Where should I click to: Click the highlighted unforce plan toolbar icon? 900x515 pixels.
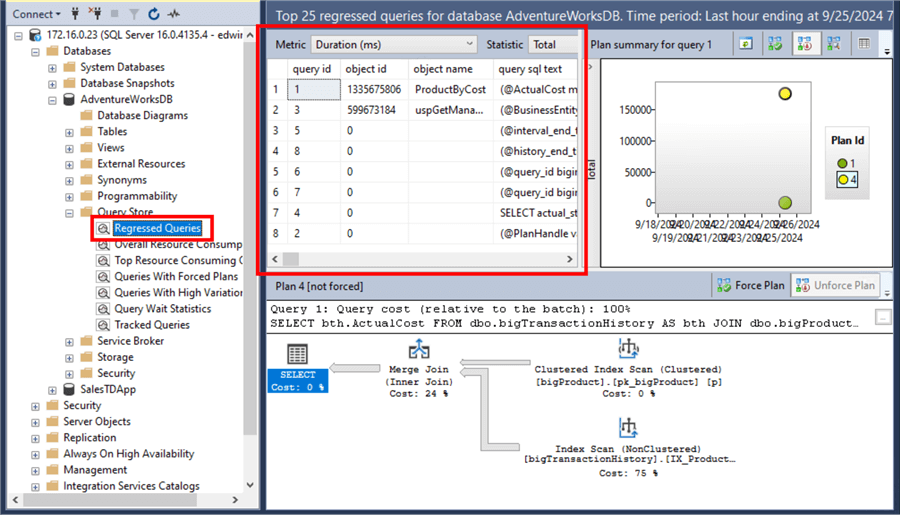coord(805,44)
